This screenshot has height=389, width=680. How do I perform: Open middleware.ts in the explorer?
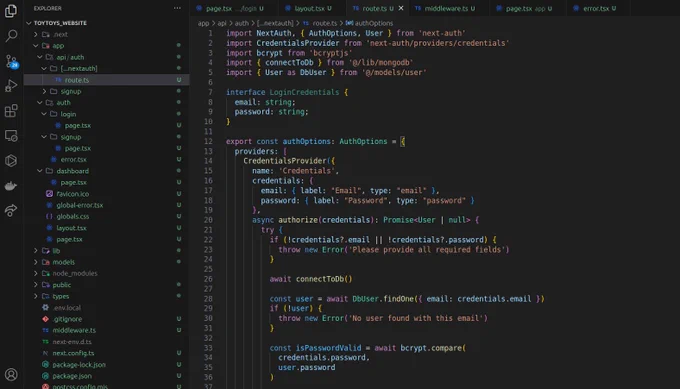(106, 330)
